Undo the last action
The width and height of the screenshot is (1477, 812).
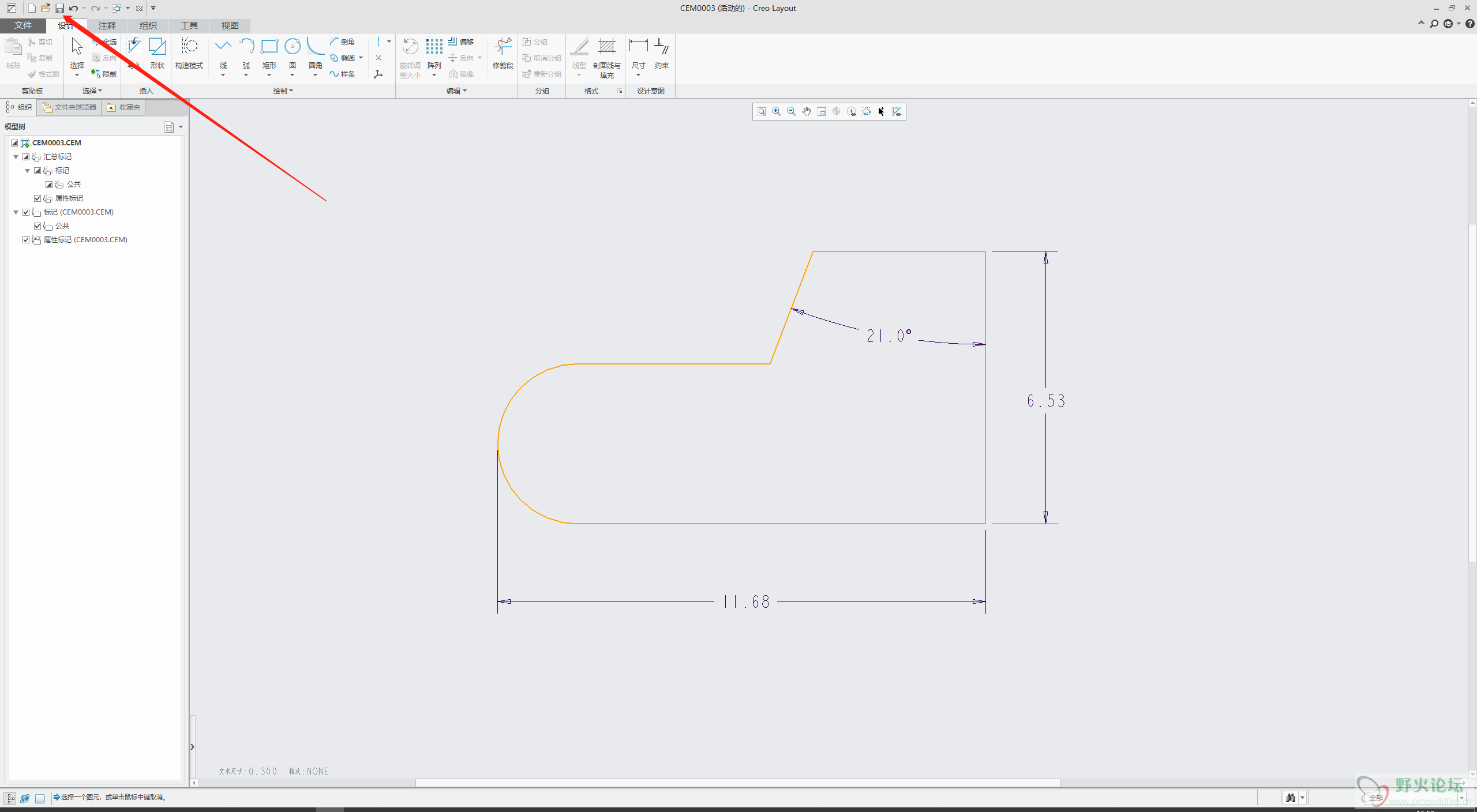click(x=74, y=8)
